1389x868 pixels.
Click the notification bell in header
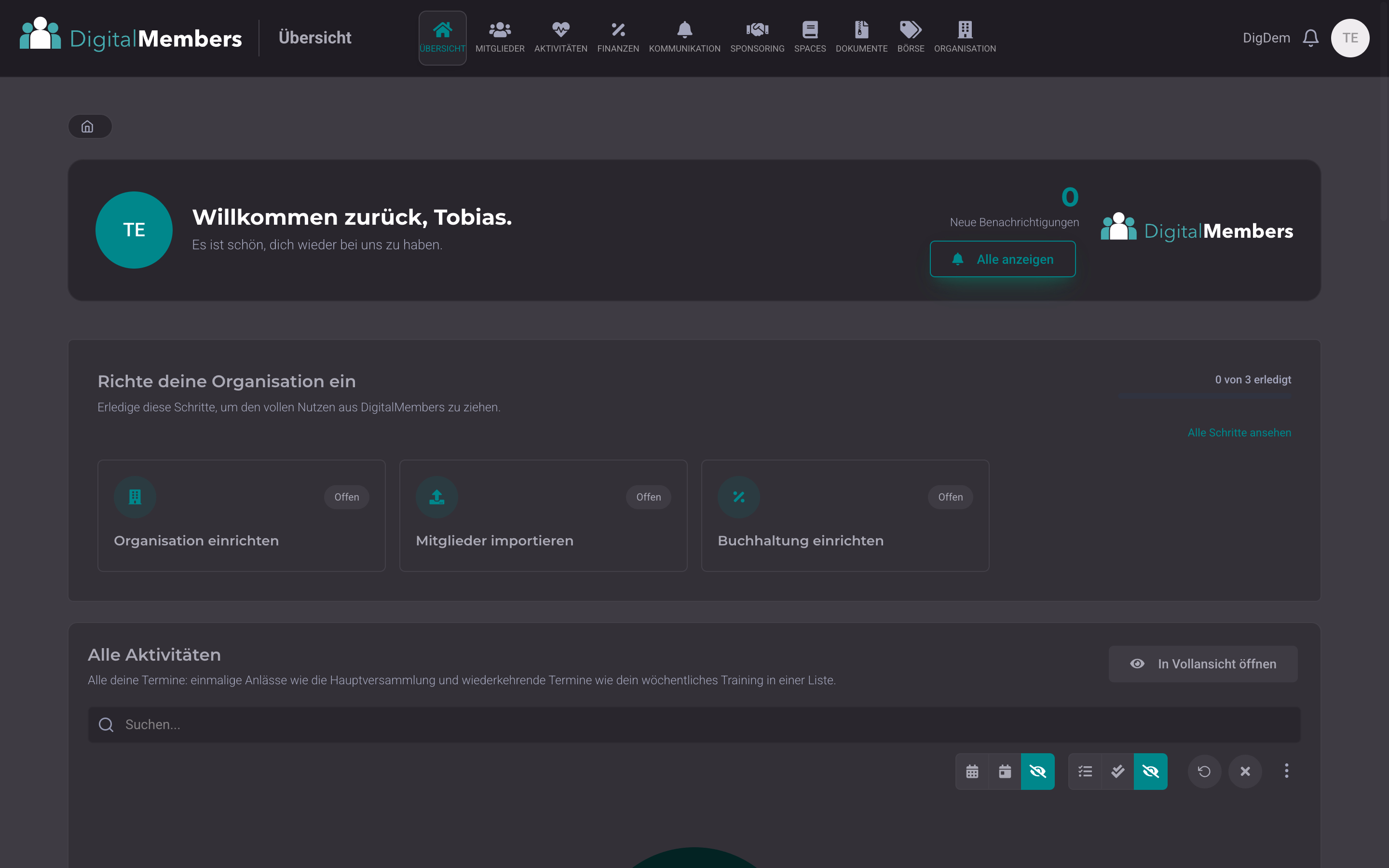coord(1310,38)
